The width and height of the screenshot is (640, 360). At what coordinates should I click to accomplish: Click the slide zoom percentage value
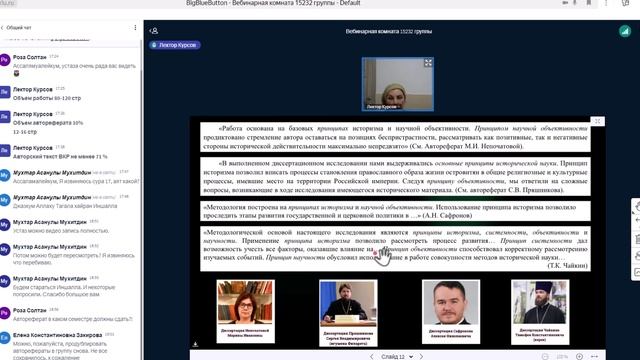(x=562, y=357)
